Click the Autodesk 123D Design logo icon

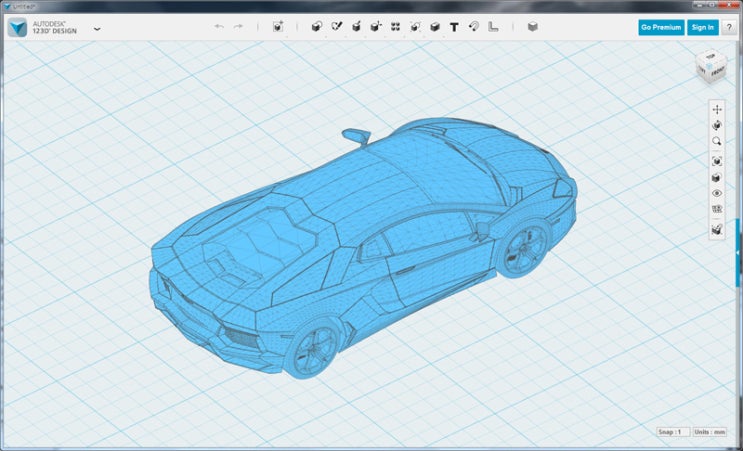coord(17,27)
